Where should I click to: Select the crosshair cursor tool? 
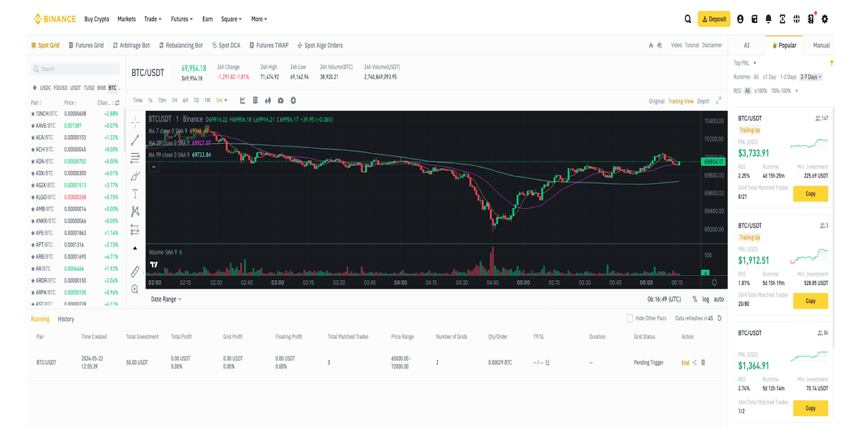click(135, 123)
